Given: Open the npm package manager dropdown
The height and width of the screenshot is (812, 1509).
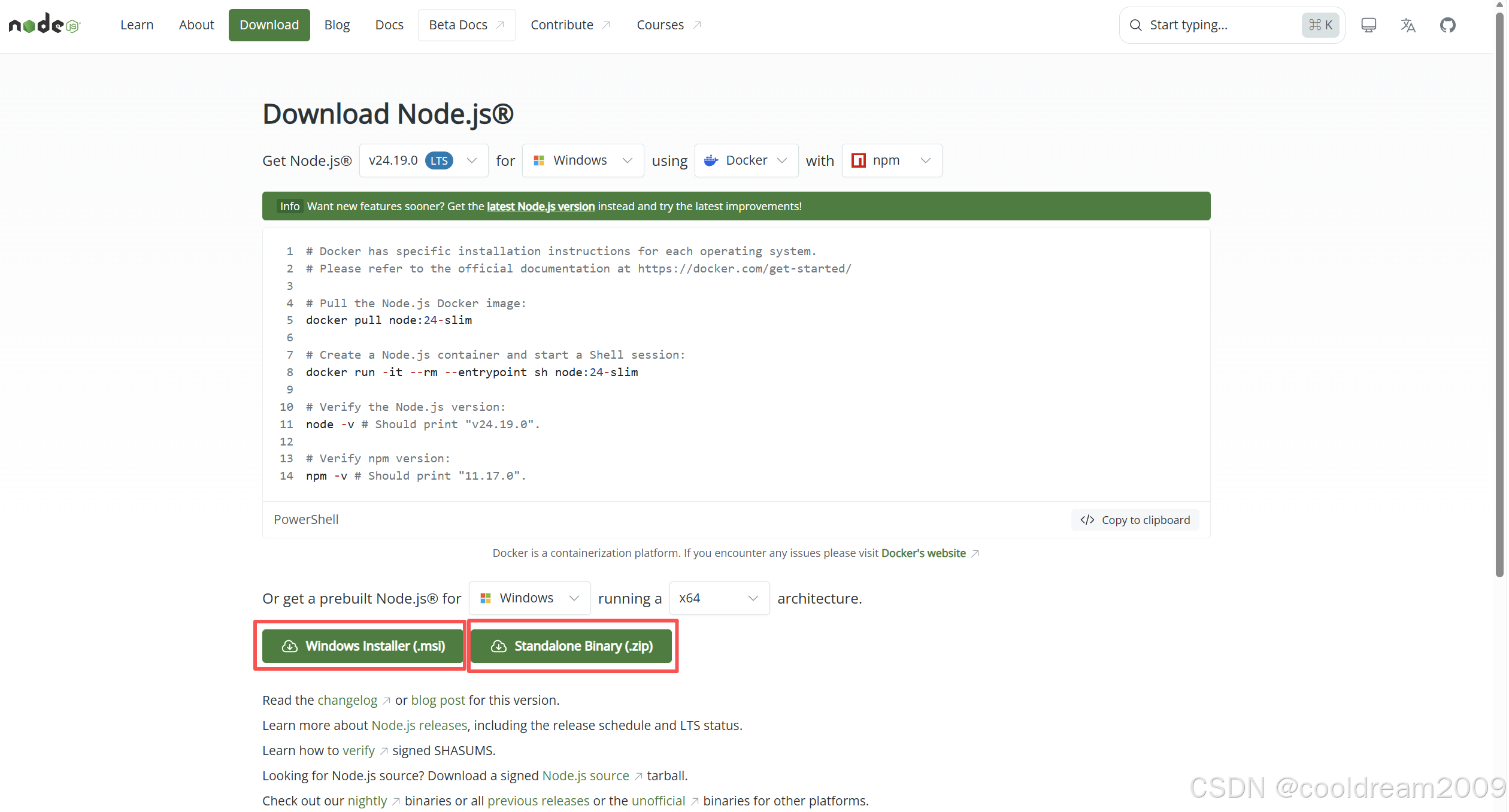Looking at the screenshot, I should click(x=892, y=160).
